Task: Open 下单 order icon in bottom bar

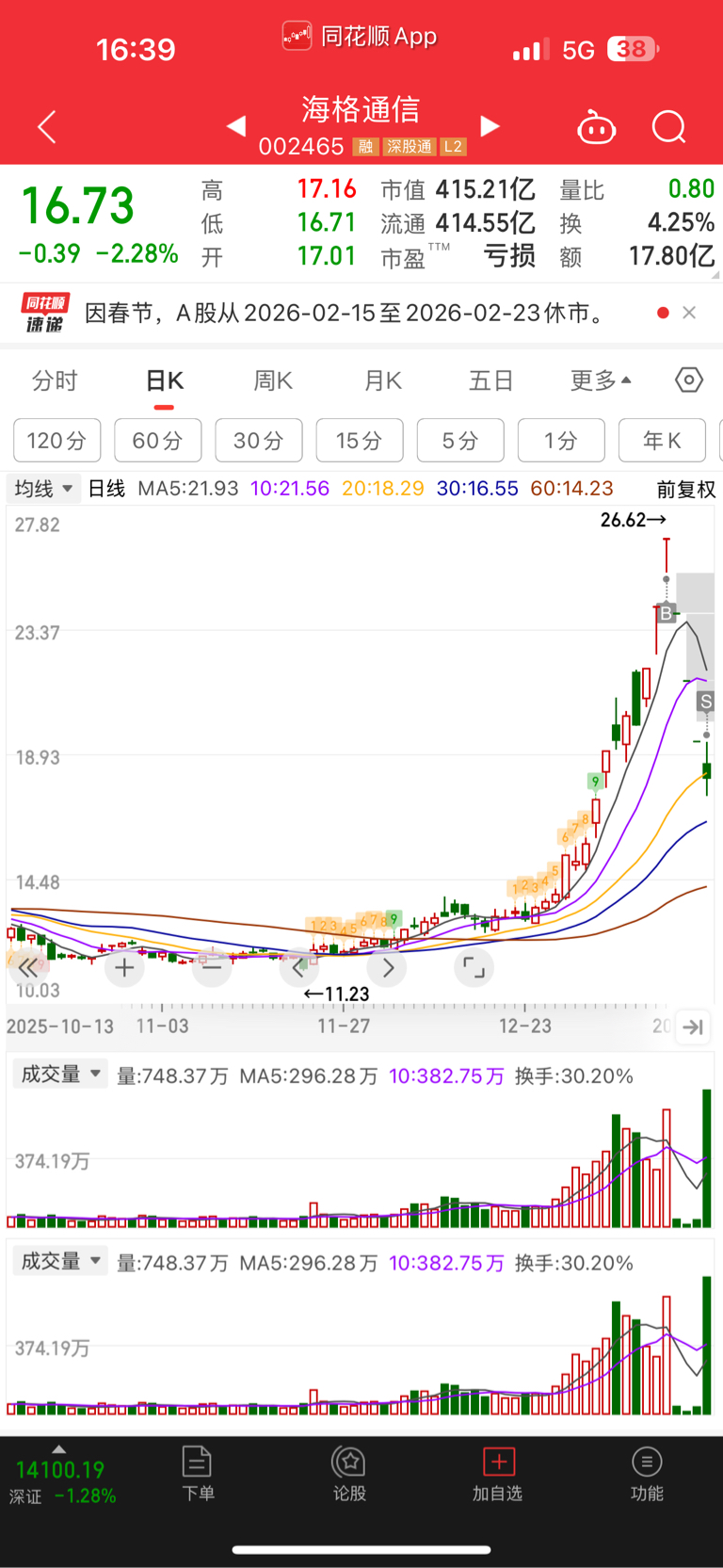Action: tap(198, 1475)
